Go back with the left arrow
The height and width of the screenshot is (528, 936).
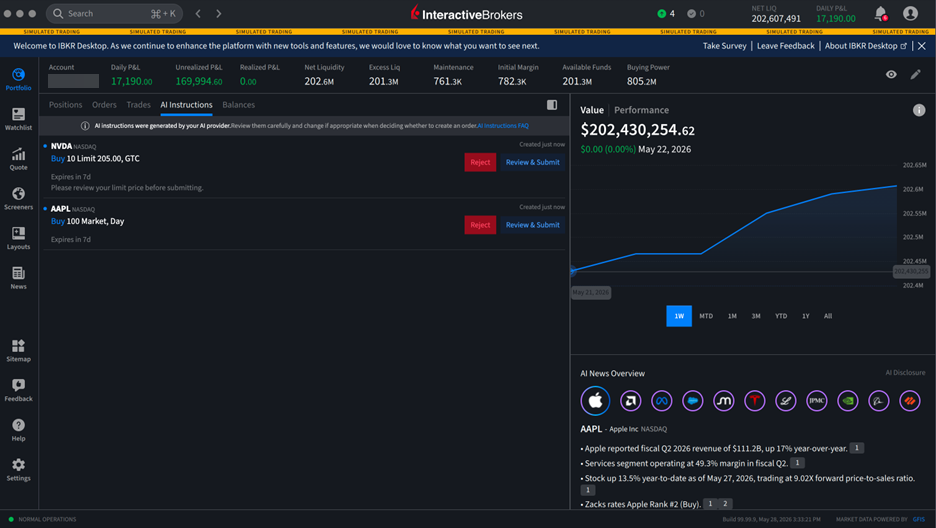tap(198, 13)
